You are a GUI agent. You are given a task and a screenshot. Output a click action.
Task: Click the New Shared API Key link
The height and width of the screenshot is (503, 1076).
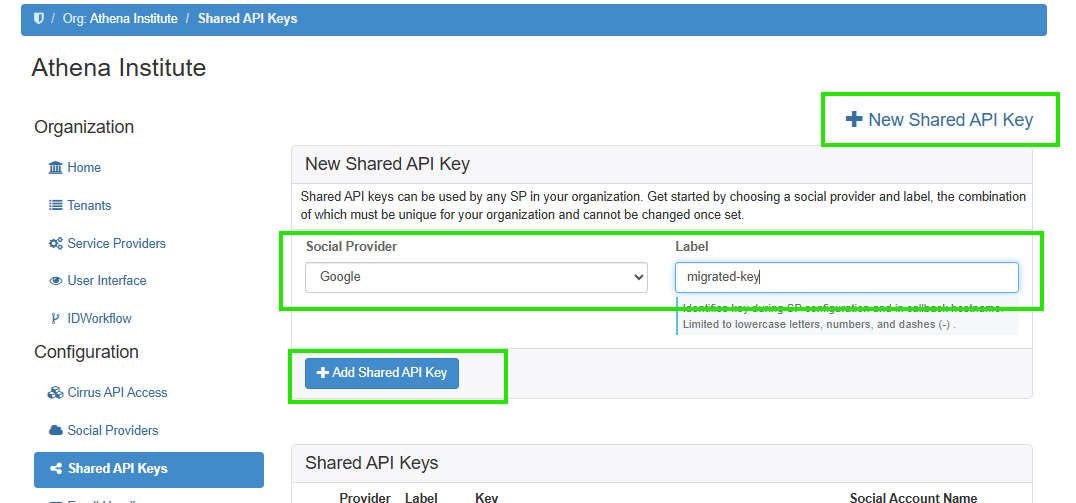point(939,120)
